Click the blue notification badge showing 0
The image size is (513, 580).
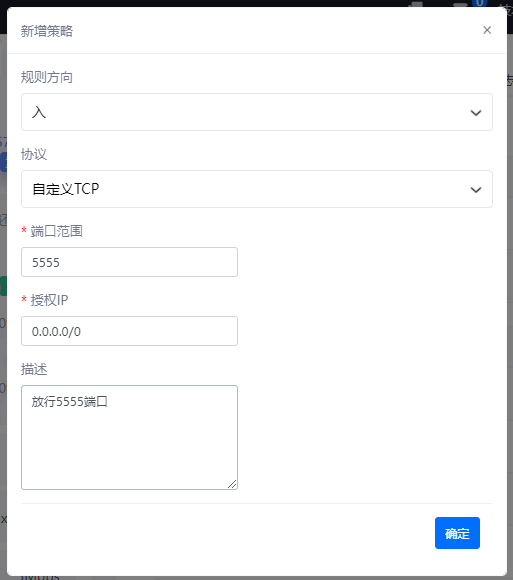pyautogui.click(x=479, y=3)
